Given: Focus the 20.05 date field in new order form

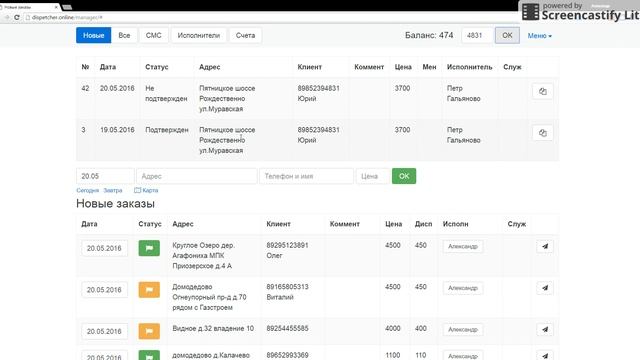Looking at the screenshot, I should 105,176.
